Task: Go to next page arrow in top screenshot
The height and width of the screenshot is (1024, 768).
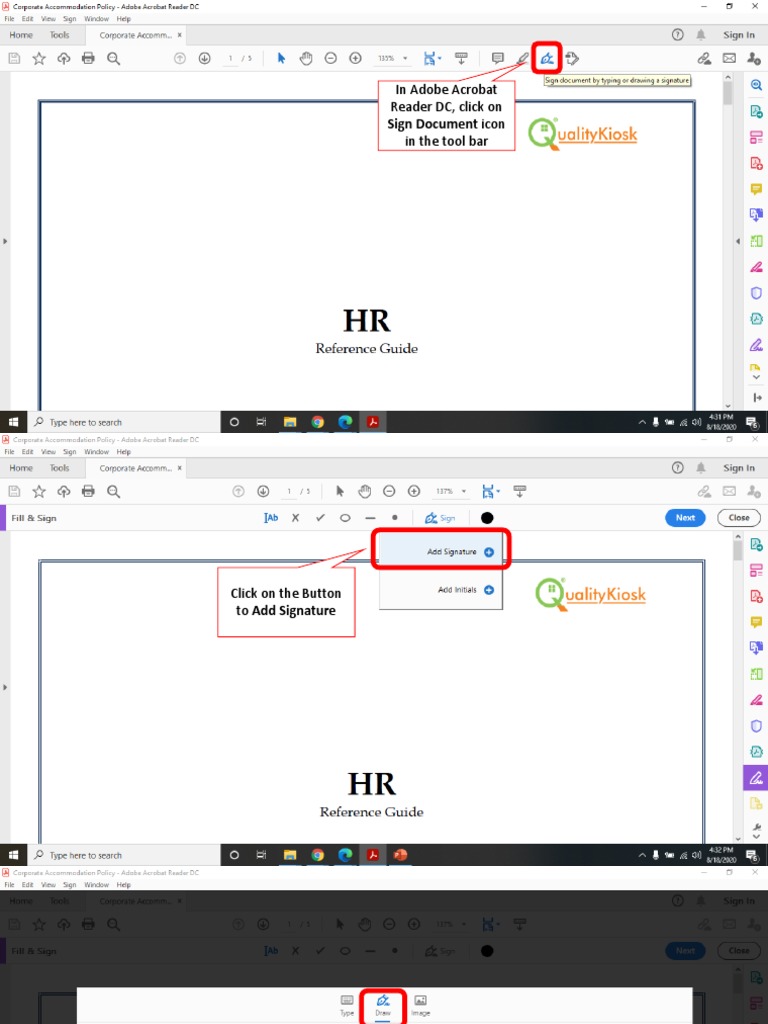Action: pos(204,58)
